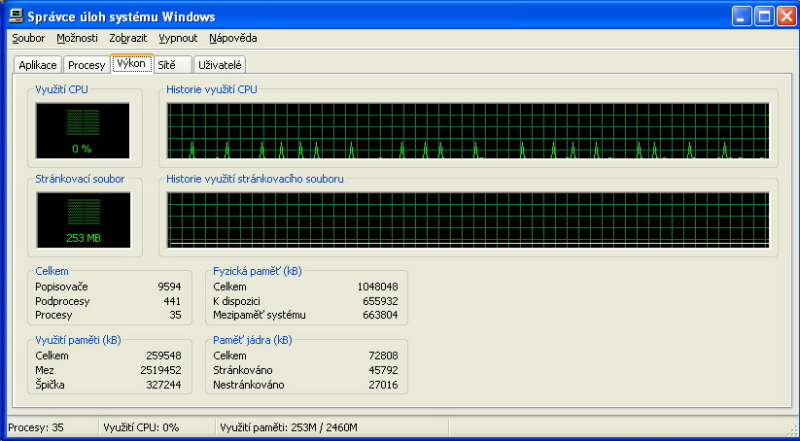Click the Mezipaměť systému label
Viewport: 800px width, 441px height.
tap(259, 315)
